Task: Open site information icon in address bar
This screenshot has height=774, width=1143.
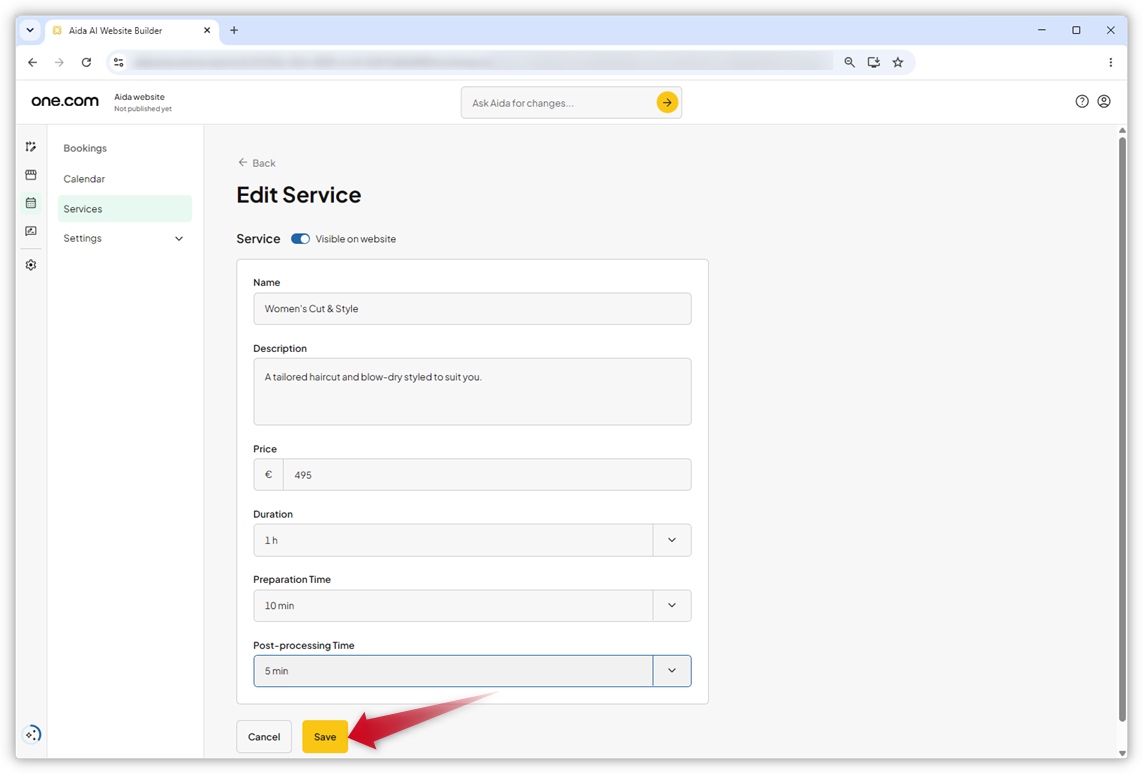Action: pyautogui.click(x=119, y=62)
